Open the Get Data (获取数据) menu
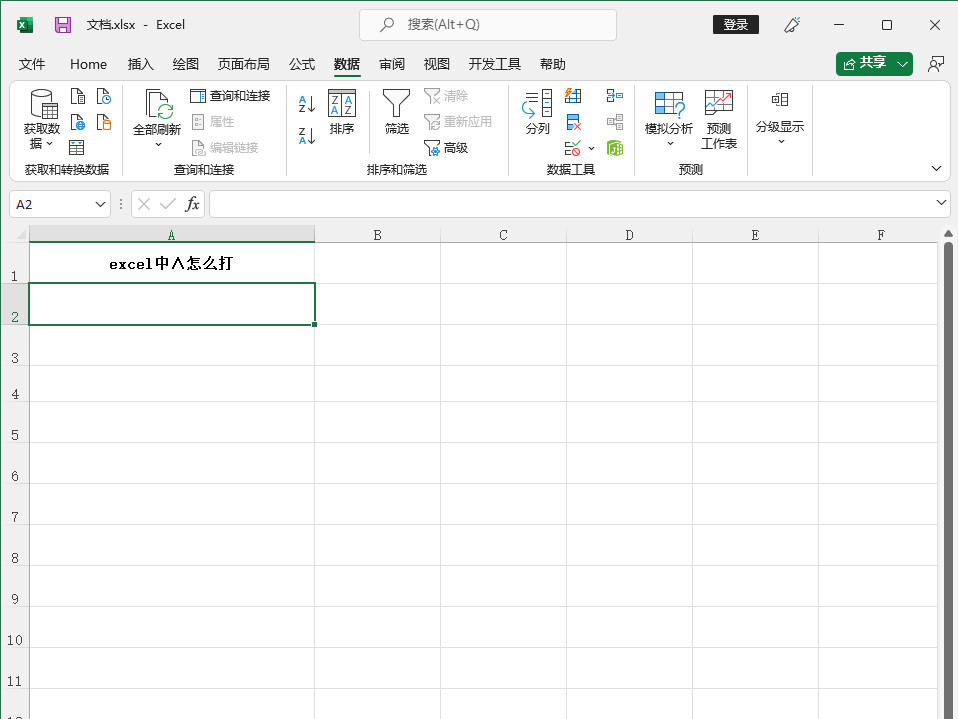The width and height of the screenshot is (958, 719). pos(42,120)
